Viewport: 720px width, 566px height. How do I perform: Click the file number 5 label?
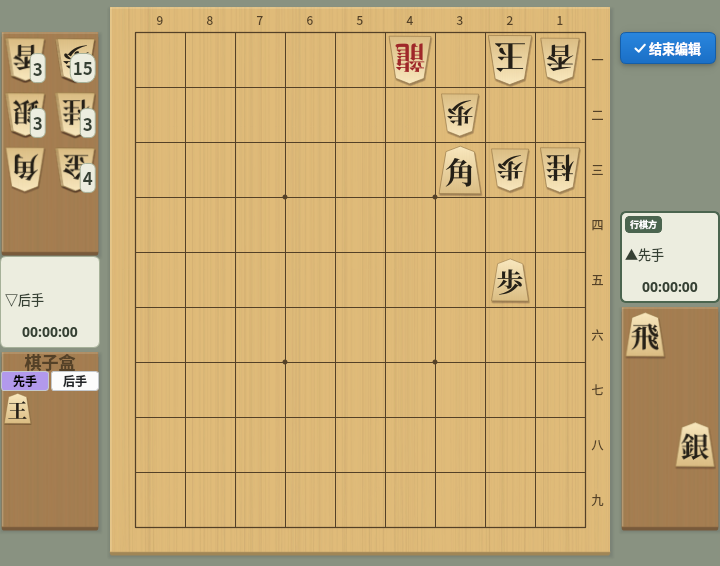click(360, 21)
